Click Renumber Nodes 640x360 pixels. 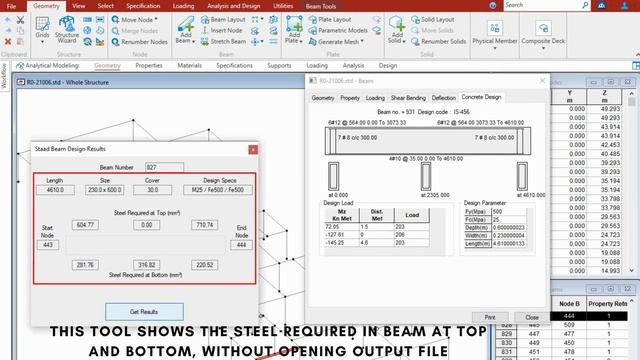point(140,42)
